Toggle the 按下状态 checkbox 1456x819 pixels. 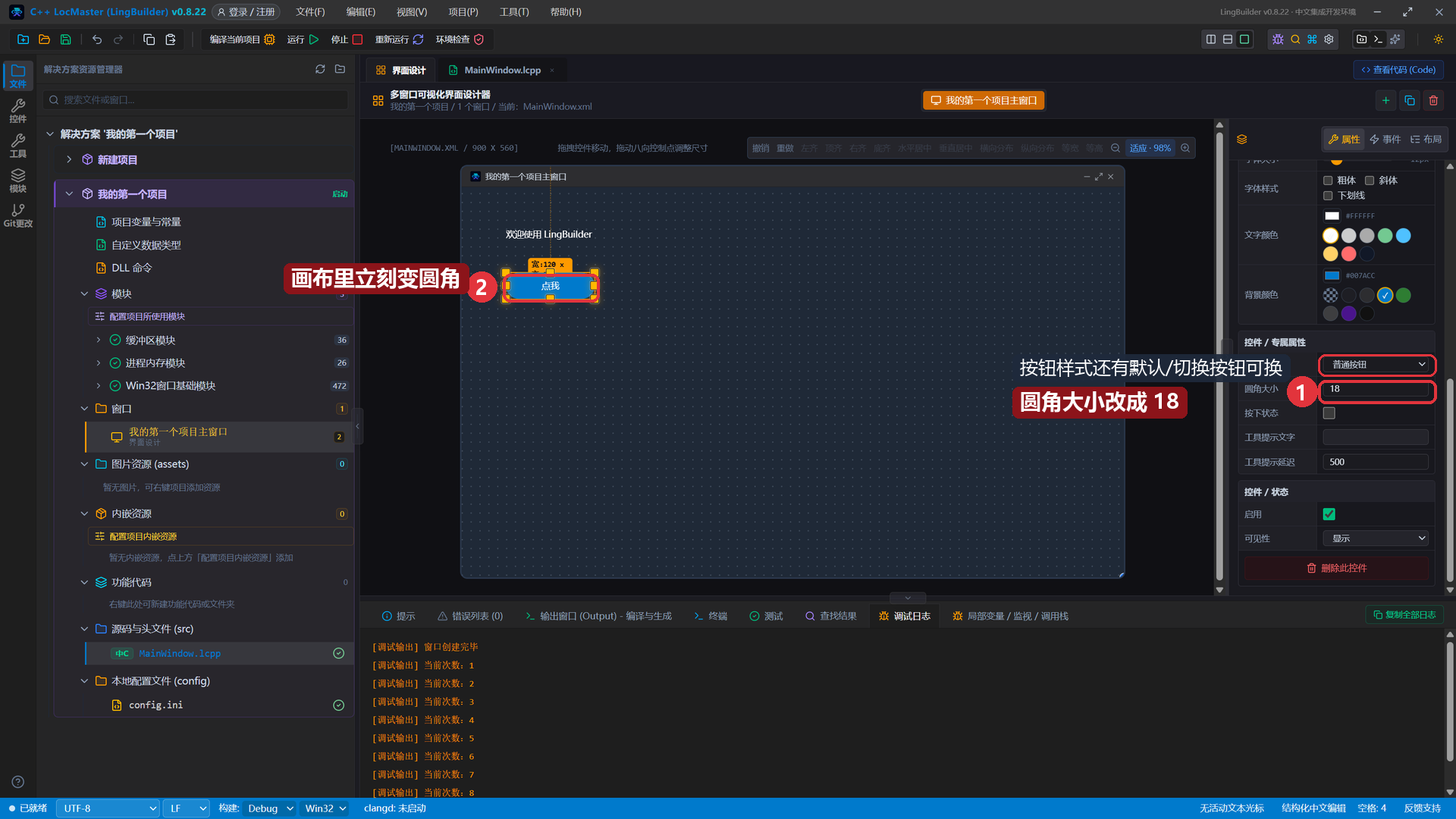coord(1329,413)
